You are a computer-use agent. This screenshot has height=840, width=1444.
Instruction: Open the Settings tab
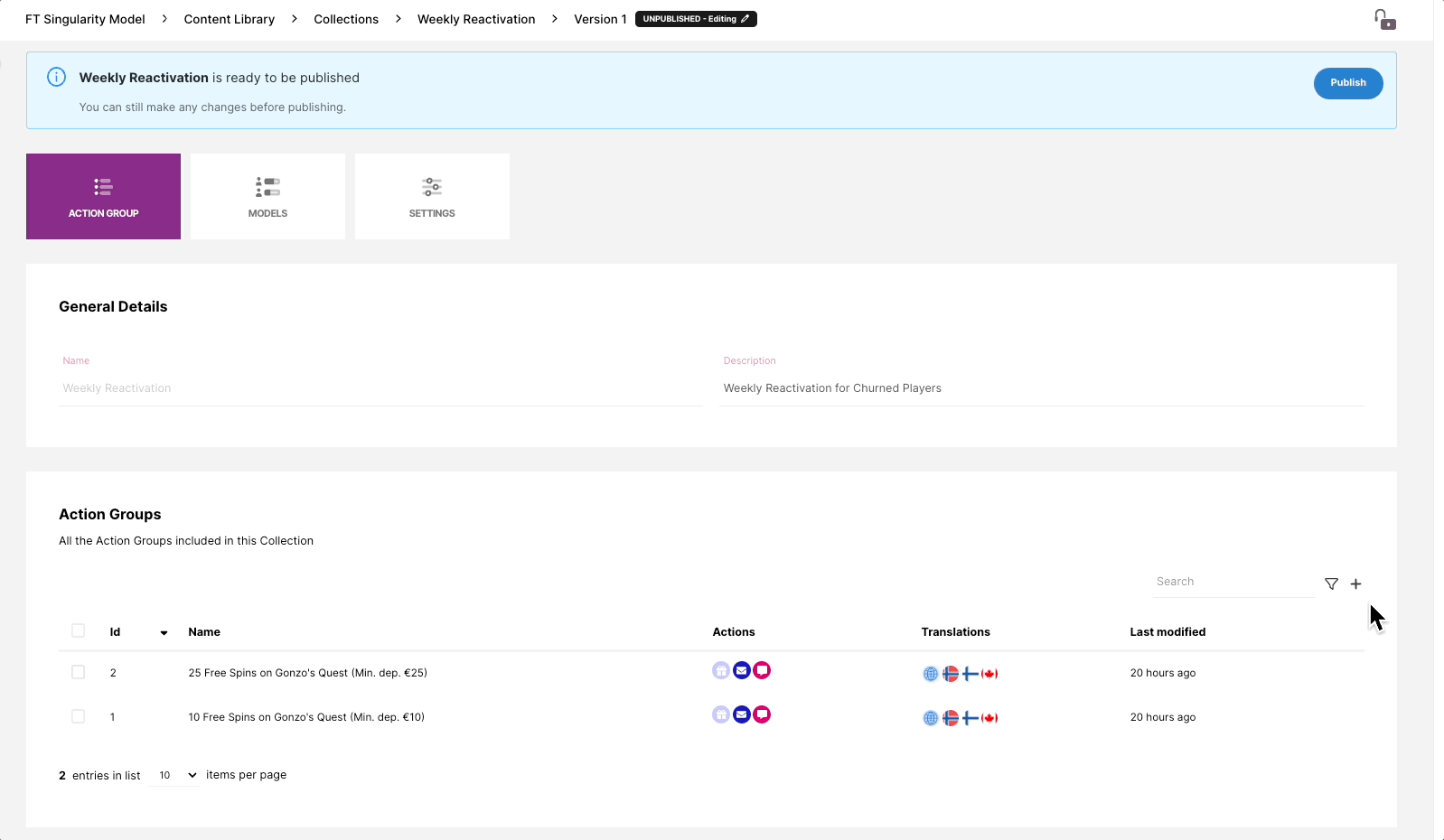click(432, 196)
